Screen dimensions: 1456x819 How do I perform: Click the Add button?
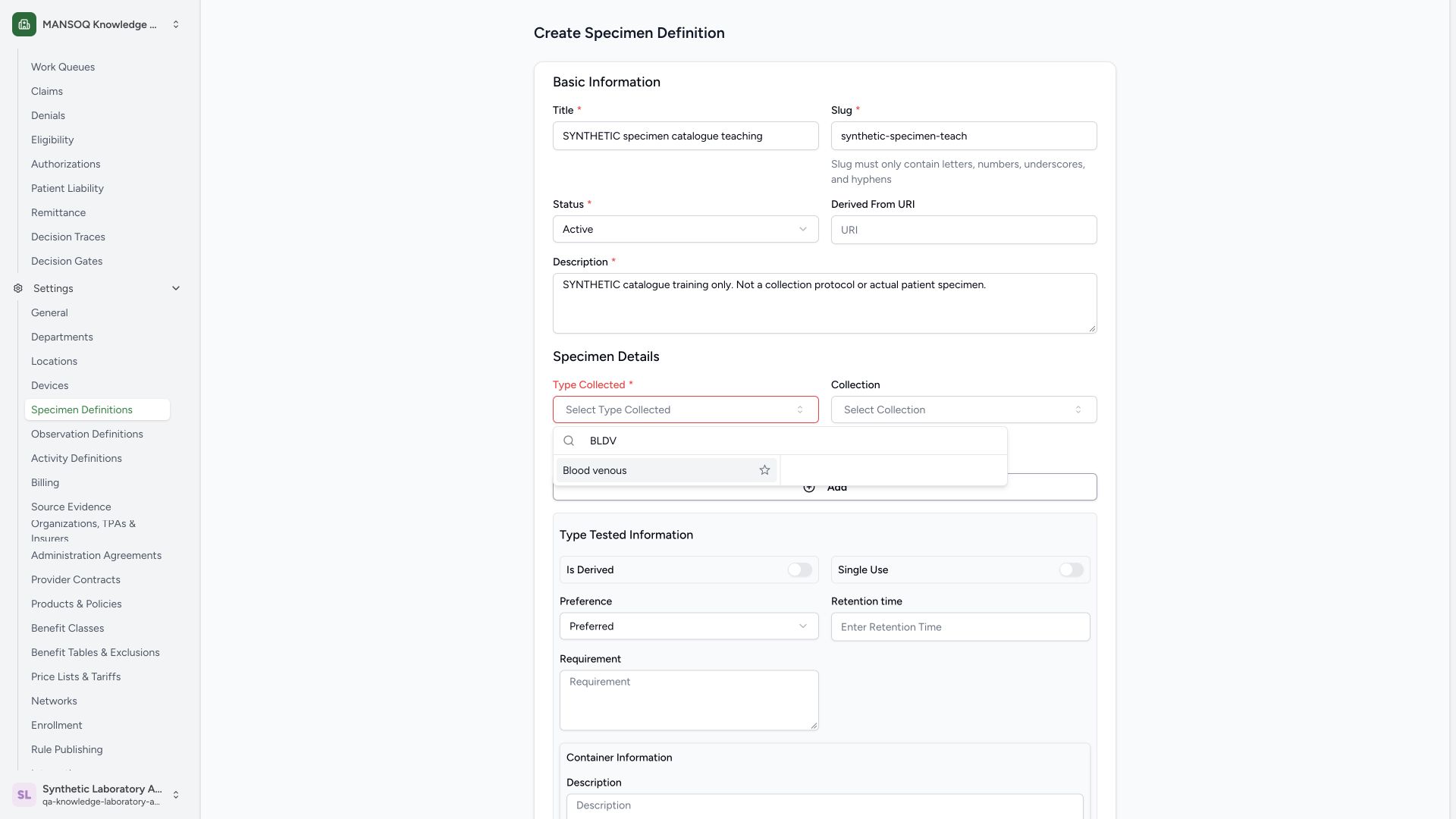825,487
